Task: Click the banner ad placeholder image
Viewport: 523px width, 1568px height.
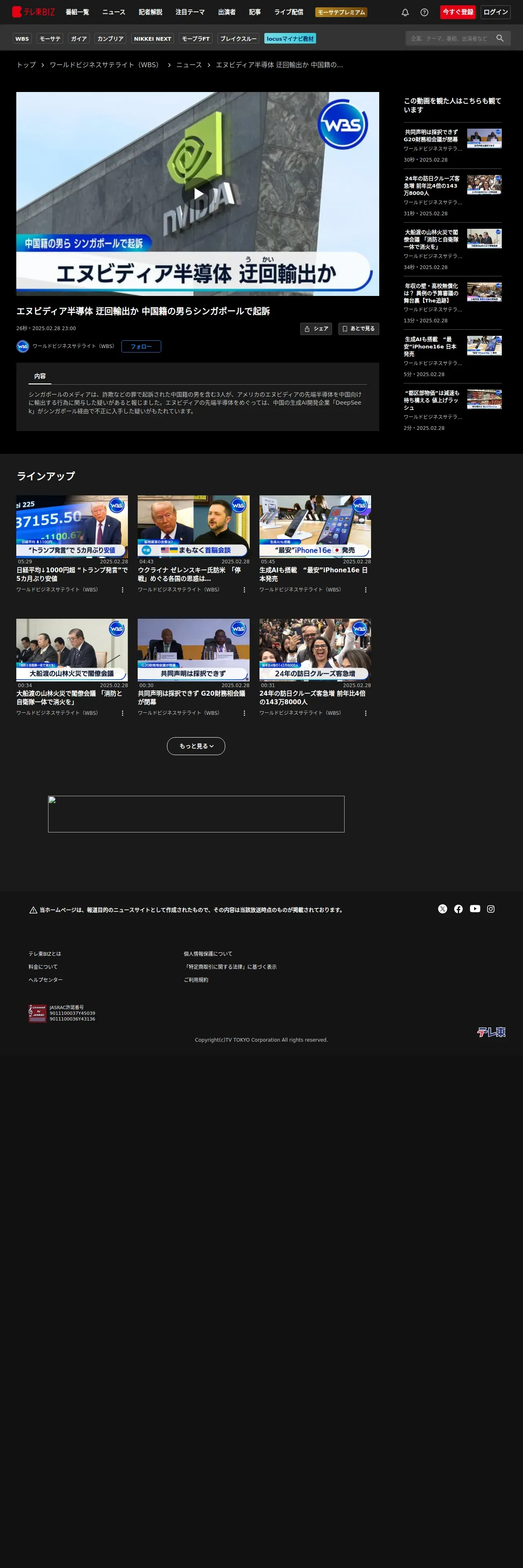Action: click(196, 814)
